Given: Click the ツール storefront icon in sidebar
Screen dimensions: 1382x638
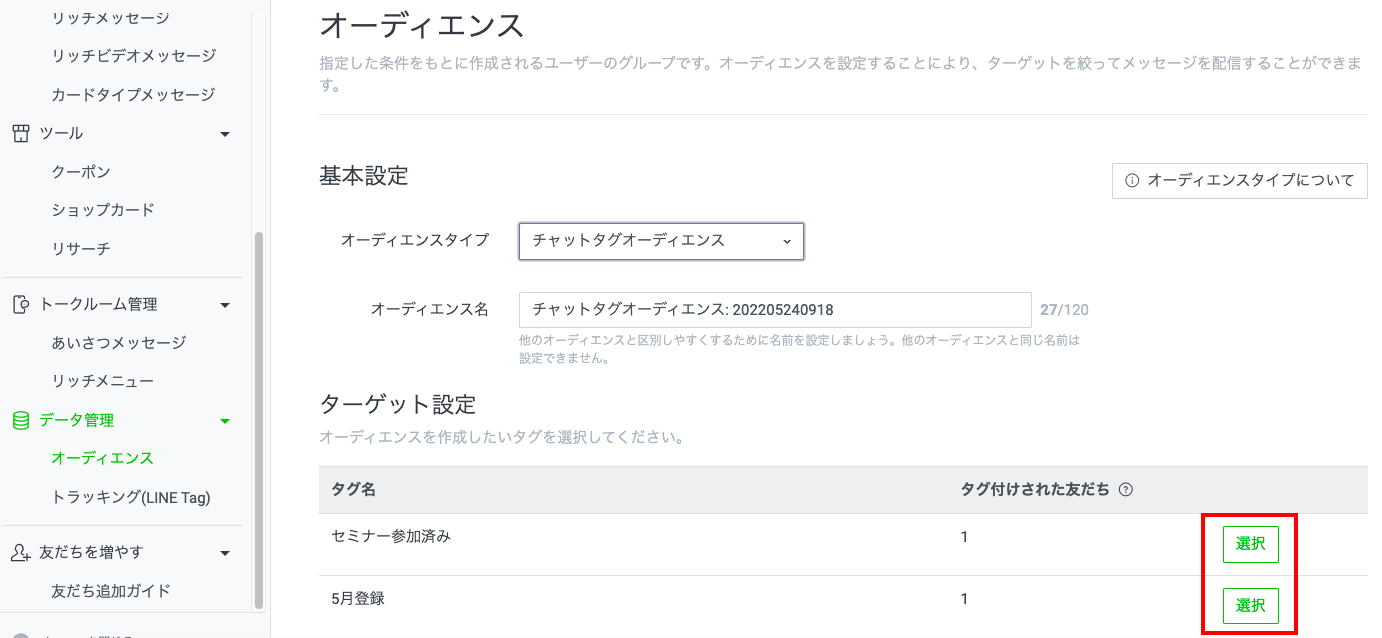Looking at the screenshot, I should click(x=19, y=132).
